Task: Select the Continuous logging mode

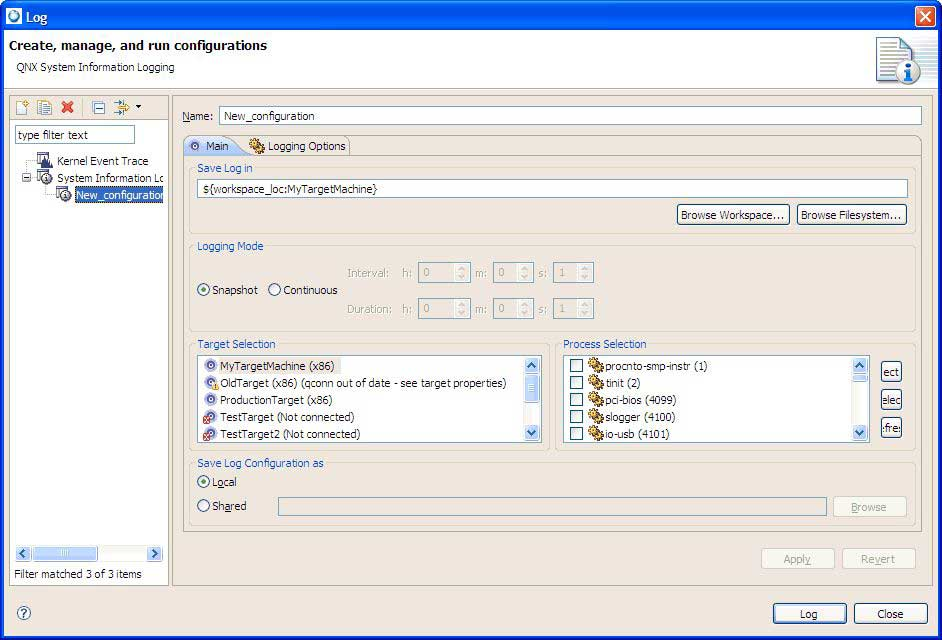Action: (275, 290)
